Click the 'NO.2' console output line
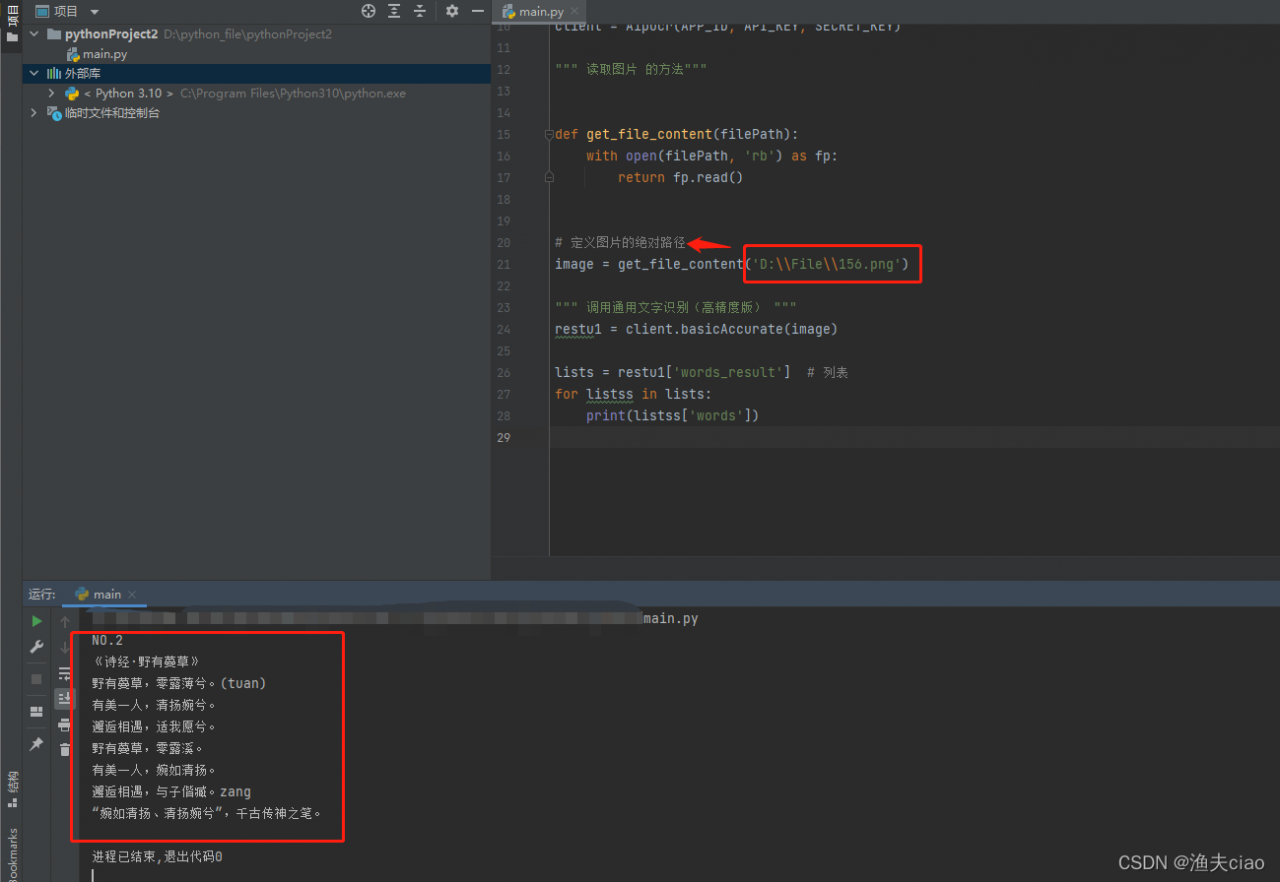The width and height of the screenshot is (1280, 882). (107, 640)
